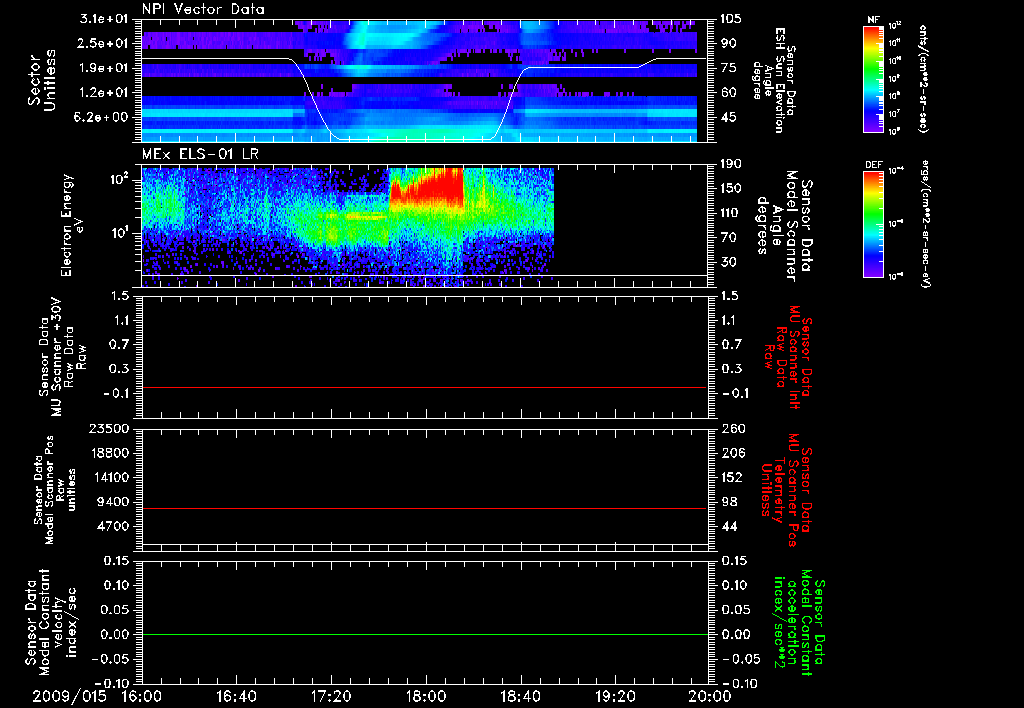Viewport: 1024px width, 708px height.
Task: Click the '17:20' time axis label
Action: [331, 697]
